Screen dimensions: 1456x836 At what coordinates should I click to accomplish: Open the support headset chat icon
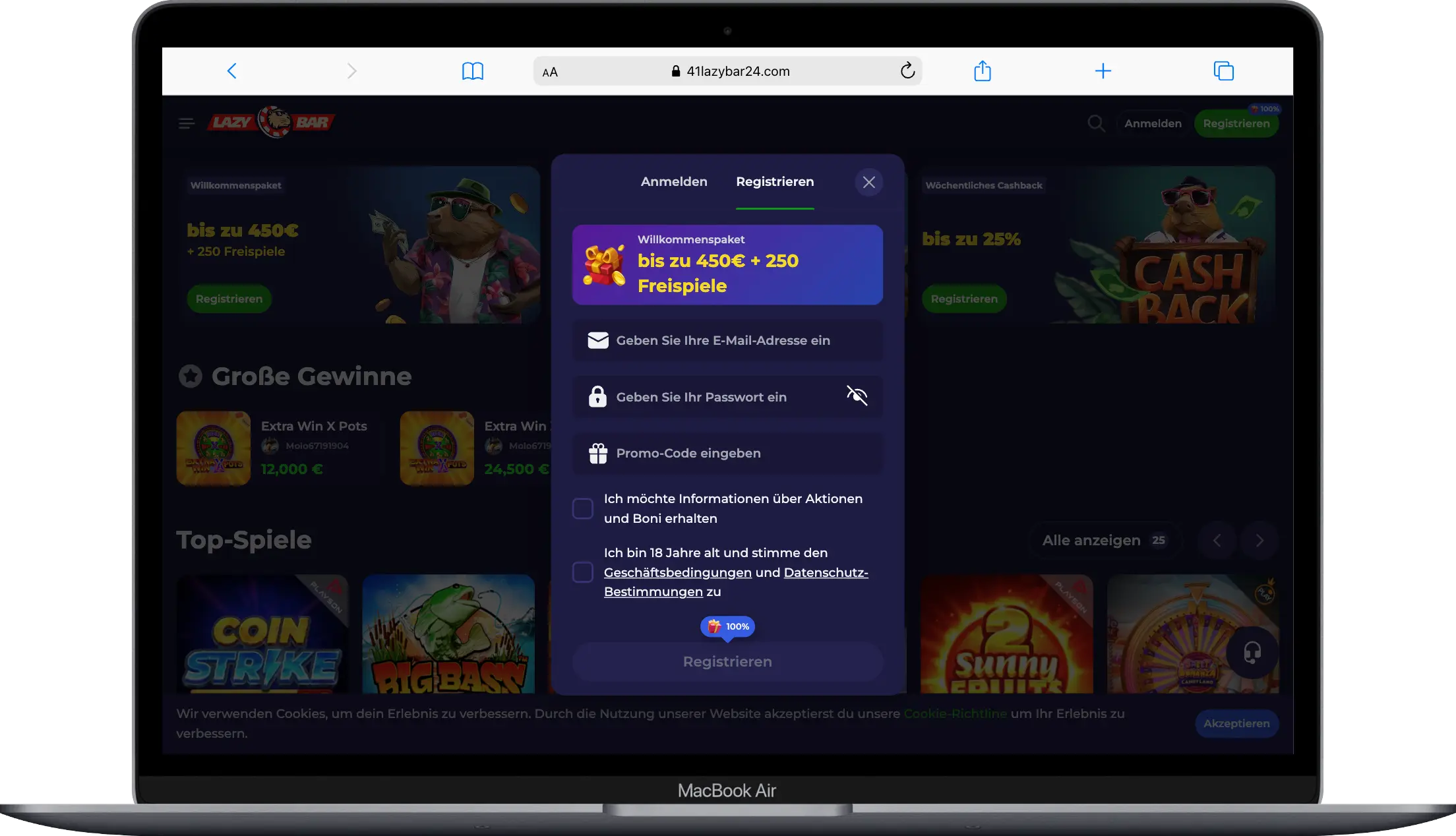1252,653
